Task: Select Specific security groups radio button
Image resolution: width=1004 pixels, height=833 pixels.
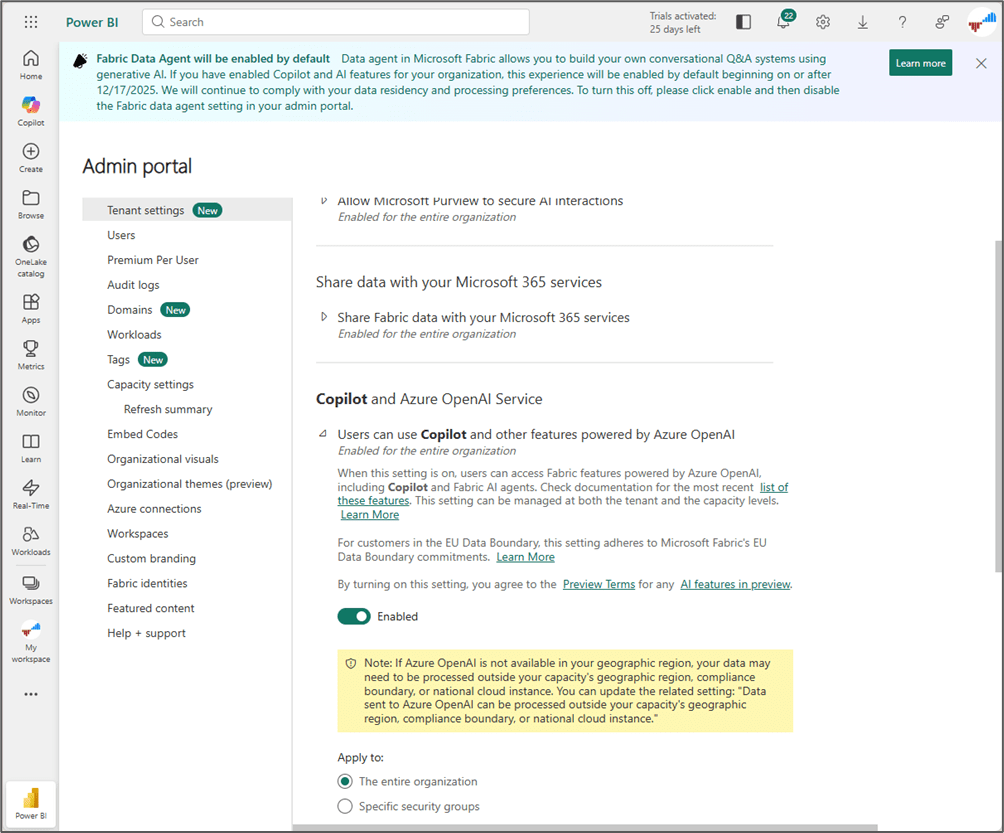Action: pos(345,806)
